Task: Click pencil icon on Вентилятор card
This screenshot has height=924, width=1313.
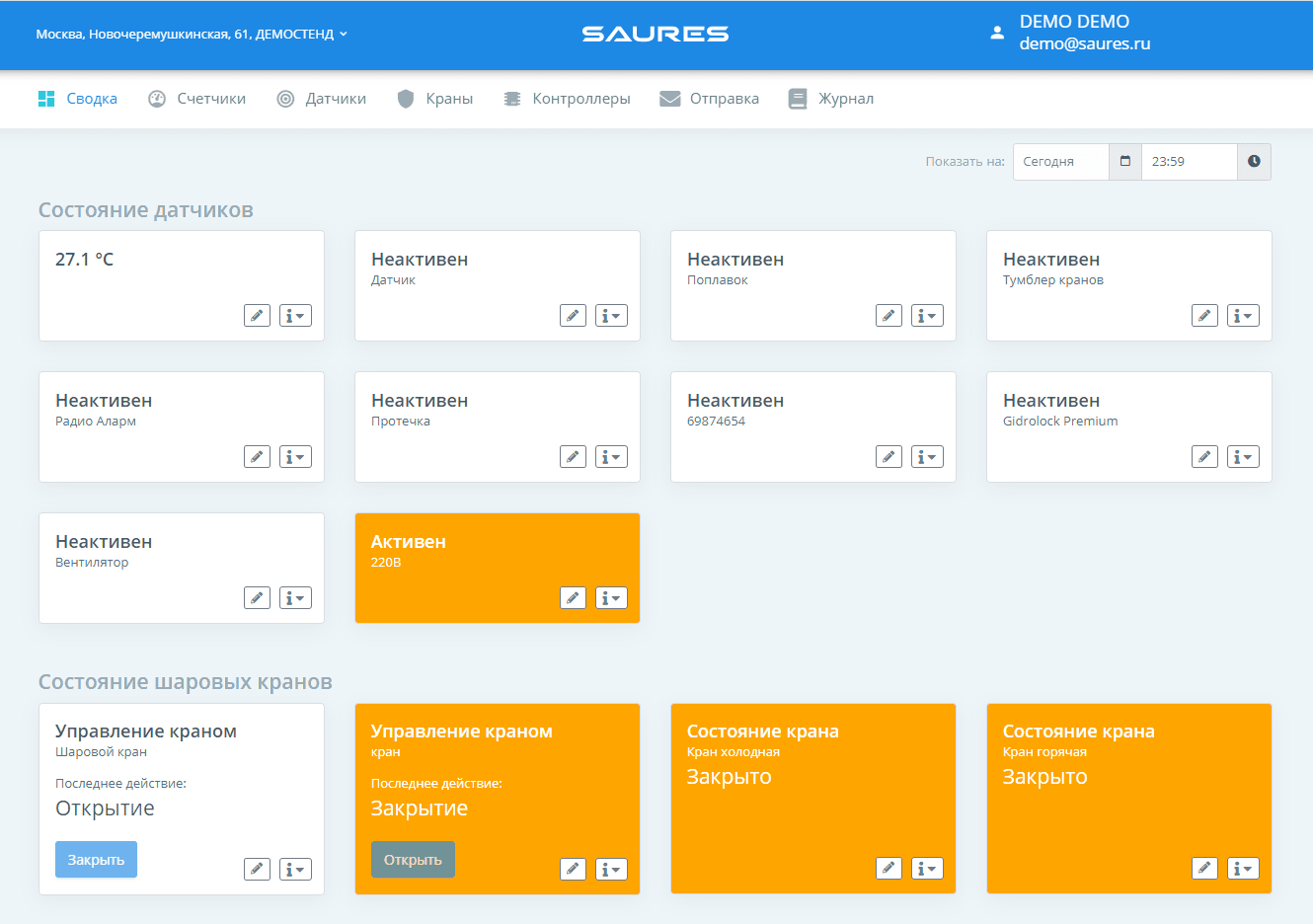Action: [x=257, y=598]
